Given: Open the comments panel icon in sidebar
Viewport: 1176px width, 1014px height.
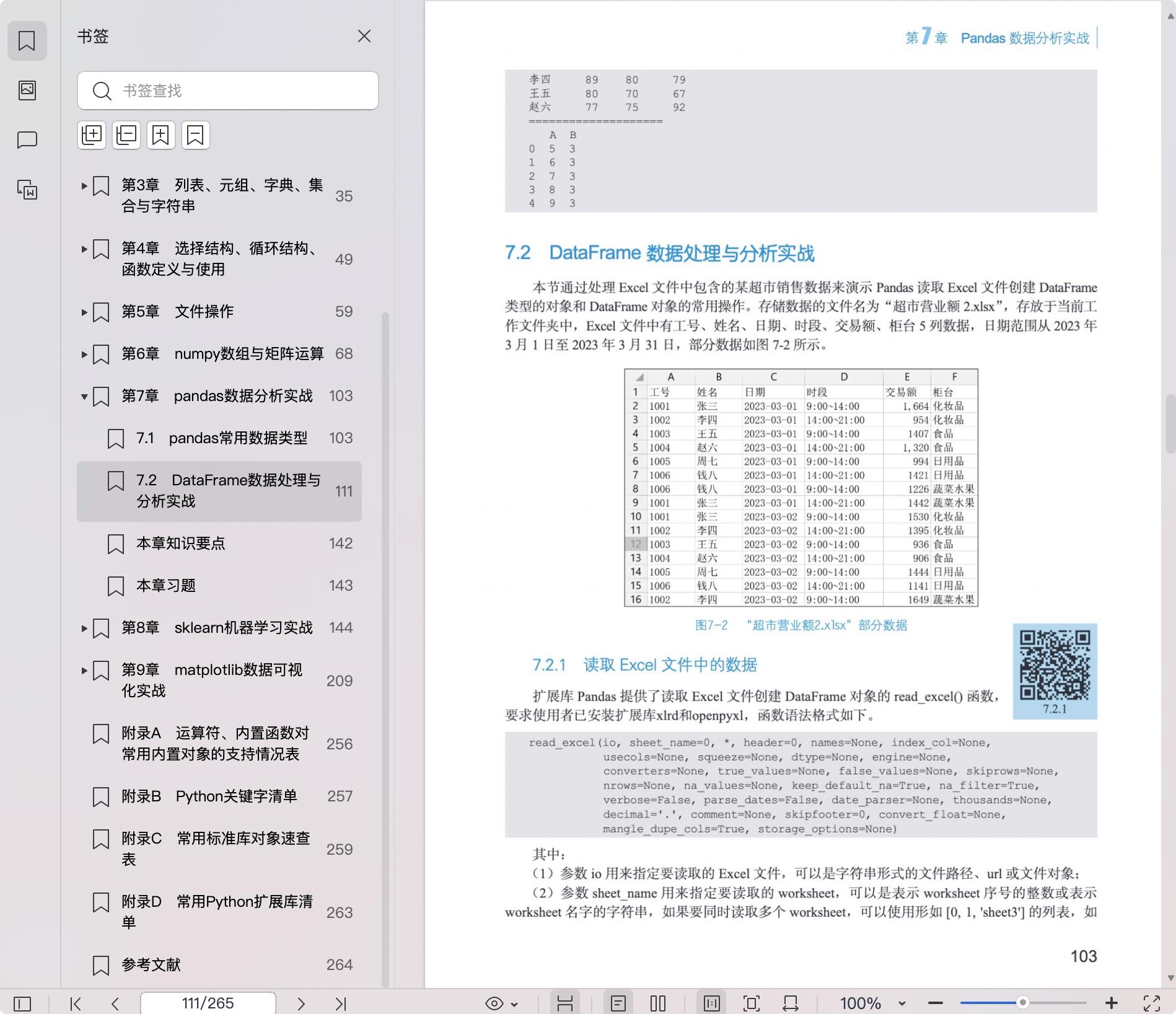Looking at the screenshot, I should [27, 140].
